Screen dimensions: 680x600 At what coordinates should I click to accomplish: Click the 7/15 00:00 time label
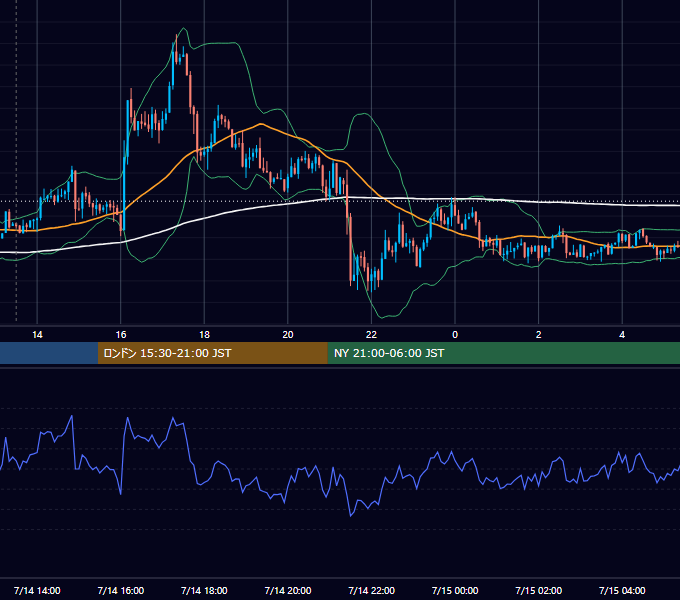[455, 590]
